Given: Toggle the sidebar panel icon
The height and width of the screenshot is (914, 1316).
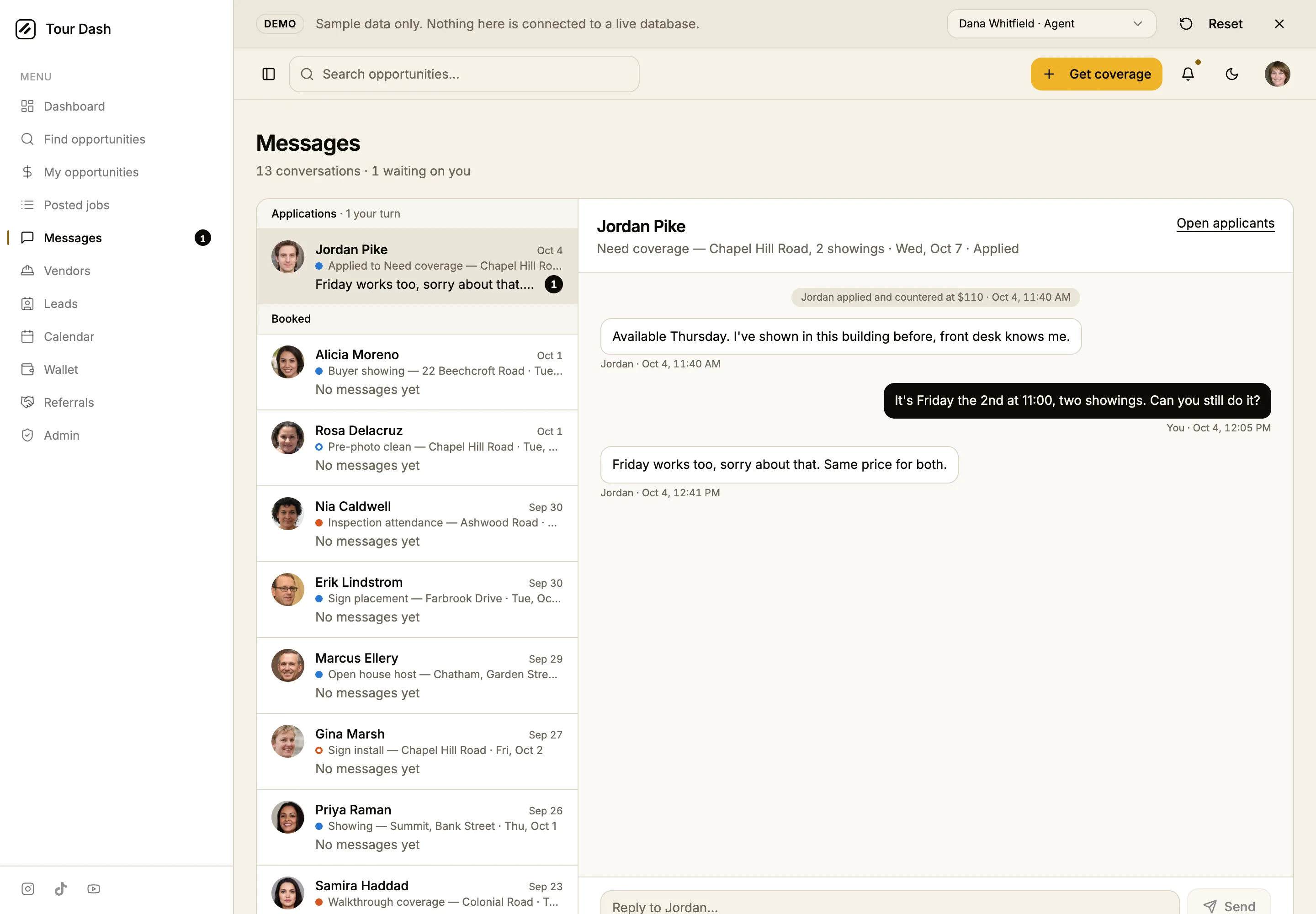Looking at the screenshot, I should coord(269,74).
